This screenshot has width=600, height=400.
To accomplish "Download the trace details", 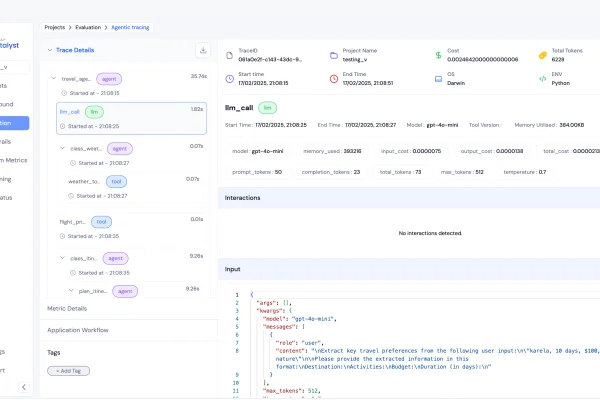I will [203, 50].
